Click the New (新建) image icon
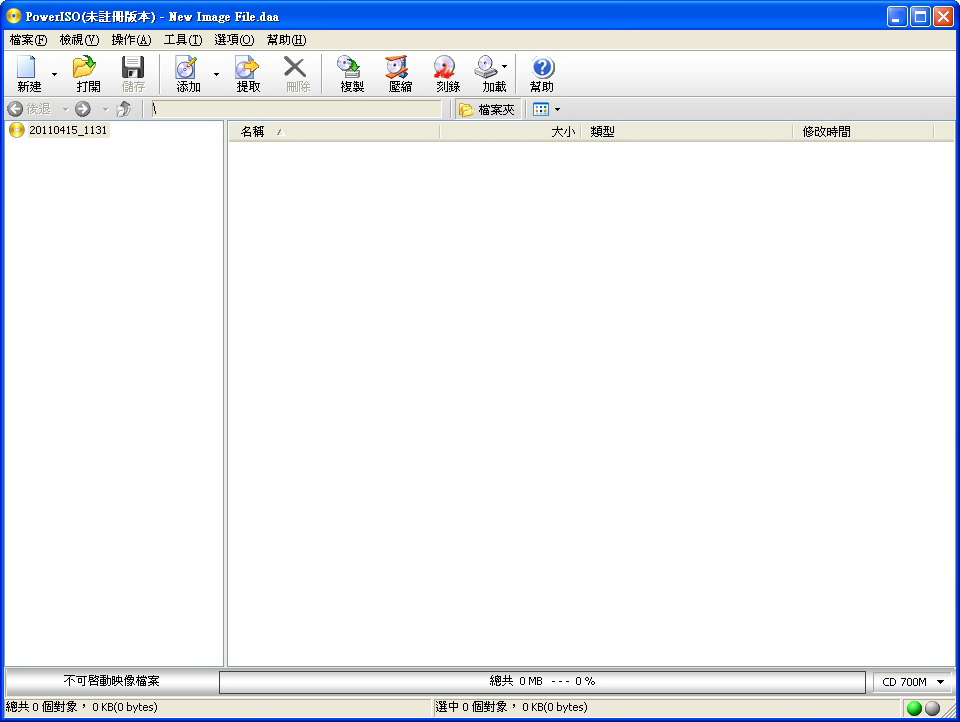 point(29,74)
